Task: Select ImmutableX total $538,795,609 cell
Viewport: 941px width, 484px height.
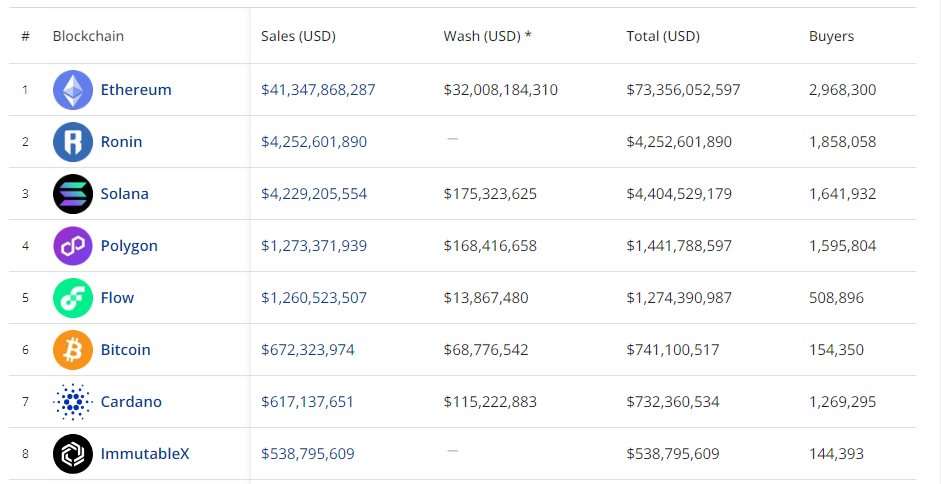Action: coord(673,453)
